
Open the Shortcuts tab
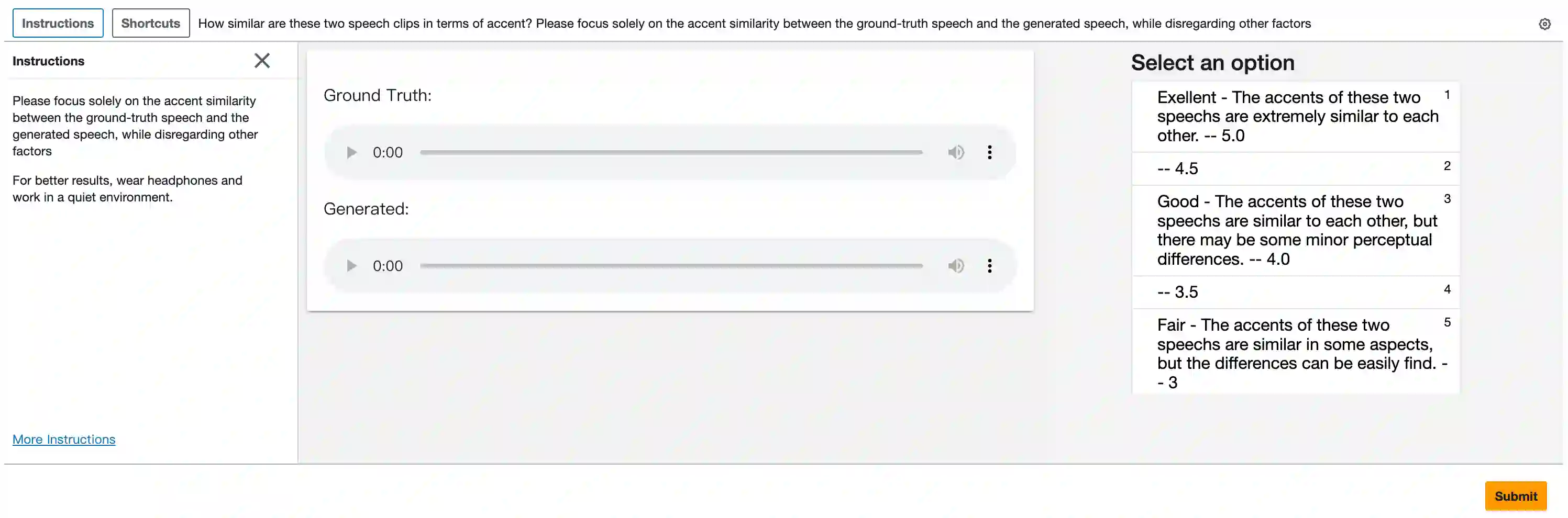tap(150, 23)
